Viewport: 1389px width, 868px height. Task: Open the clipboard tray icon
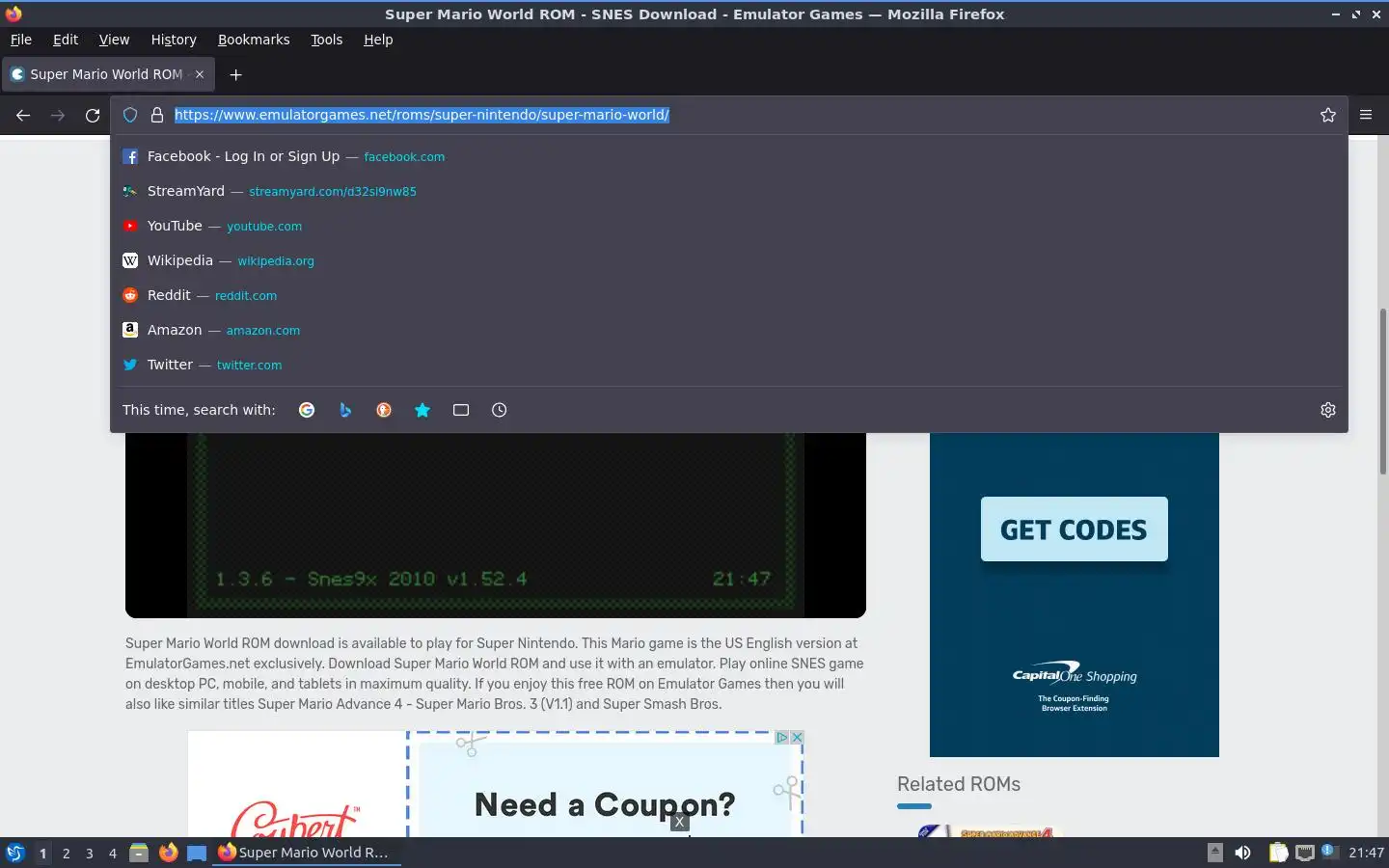coord(1278,853)
